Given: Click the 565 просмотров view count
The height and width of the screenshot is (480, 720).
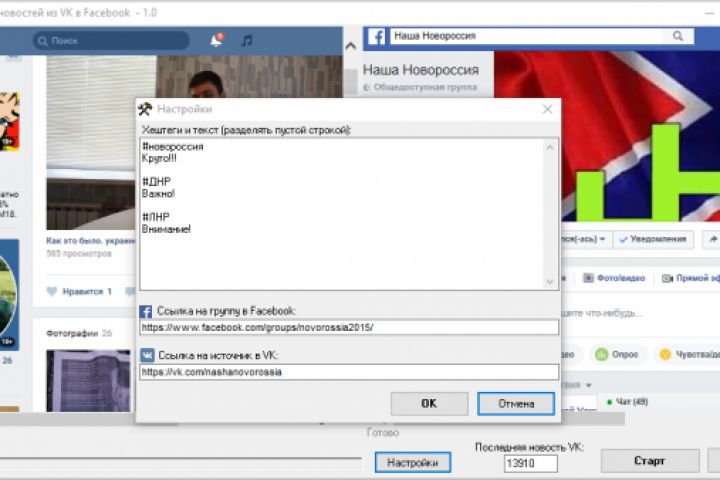Looking at the screenshot, I should 79,254.
